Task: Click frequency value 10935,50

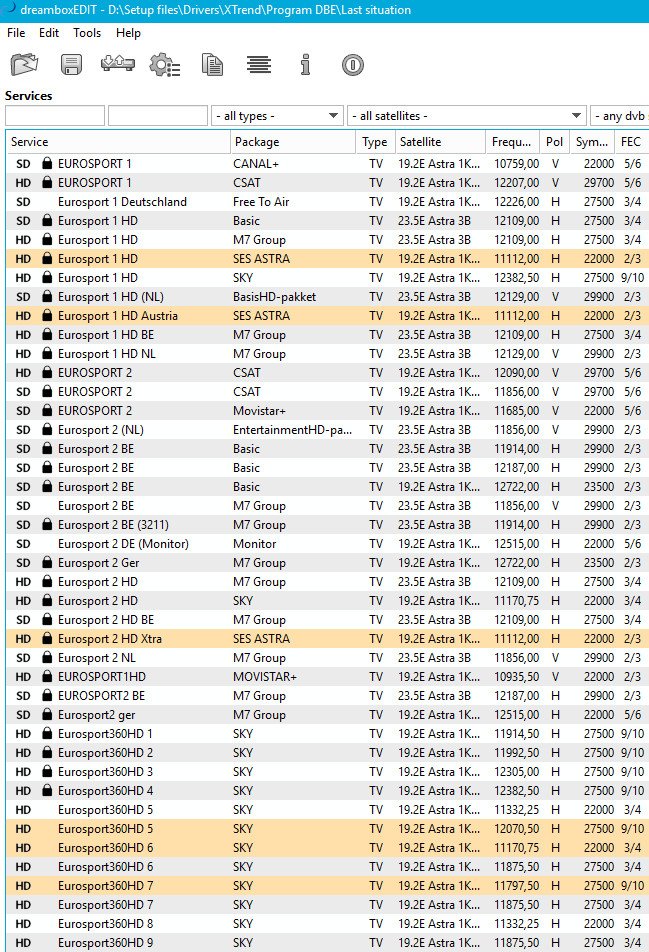Action: (517, 676)
